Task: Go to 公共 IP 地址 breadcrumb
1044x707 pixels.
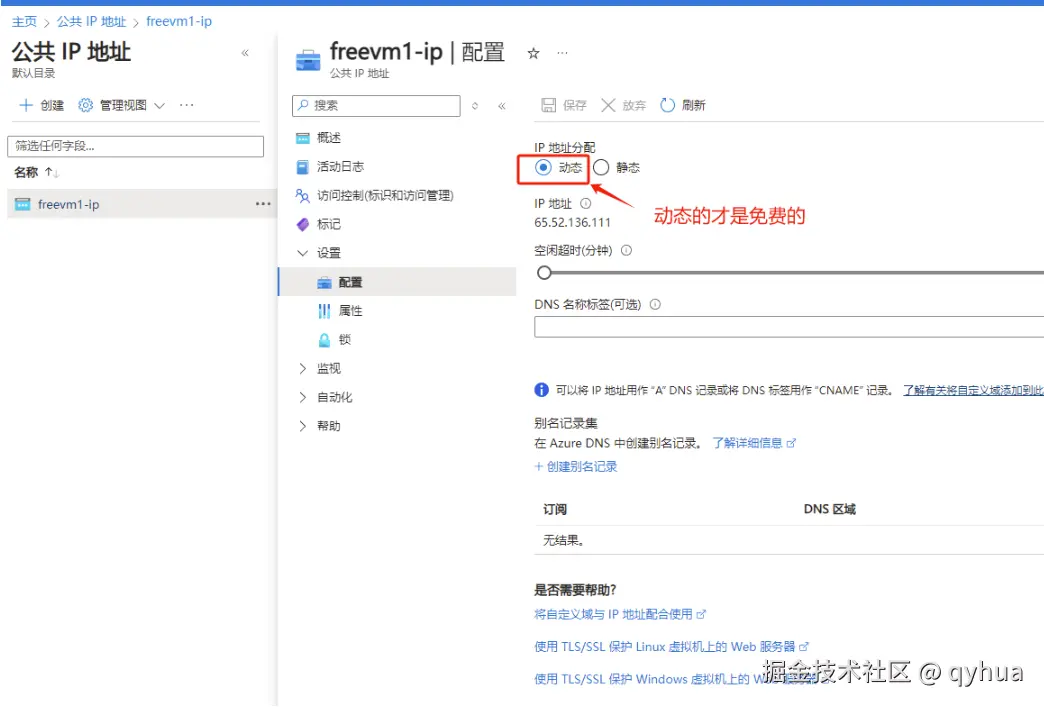Action: [x=91, y=21]
